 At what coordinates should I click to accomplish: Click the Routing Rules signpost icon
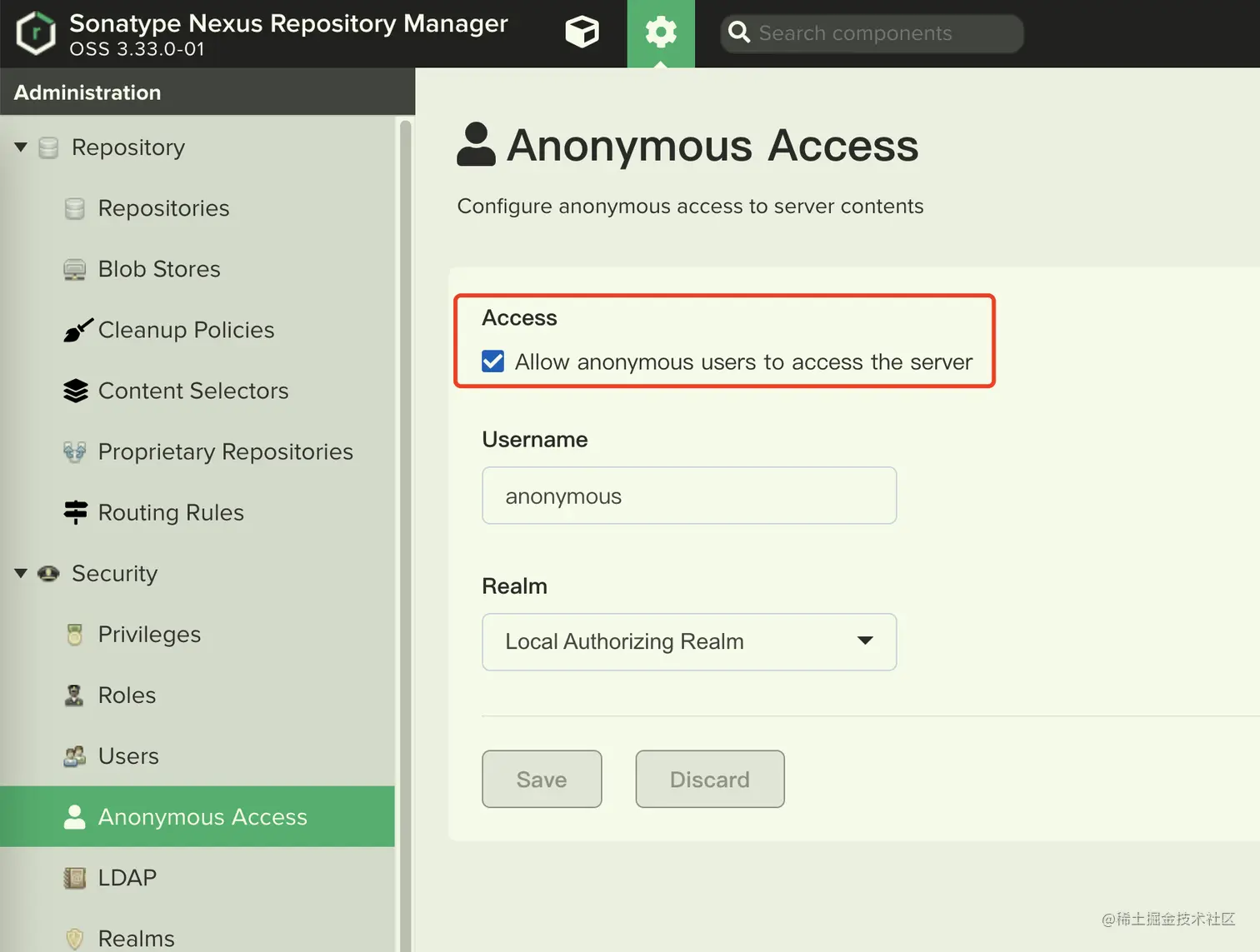tap(75, 512)
